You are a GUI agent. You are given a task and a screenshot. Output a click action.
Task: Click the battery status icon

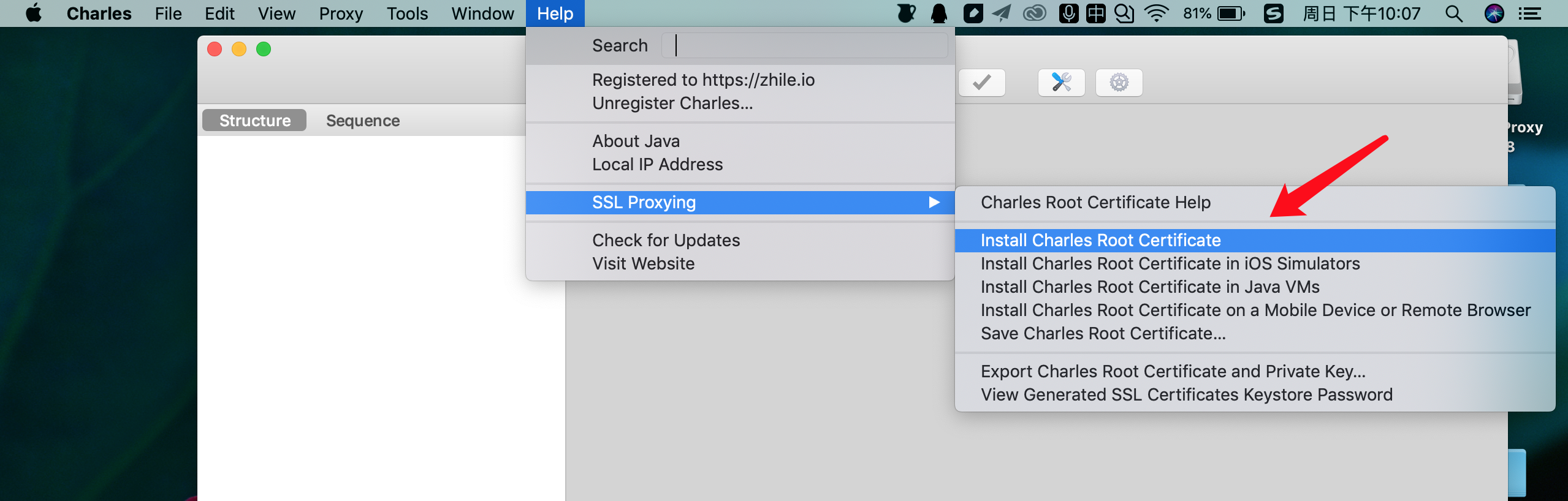[1231, 13]
